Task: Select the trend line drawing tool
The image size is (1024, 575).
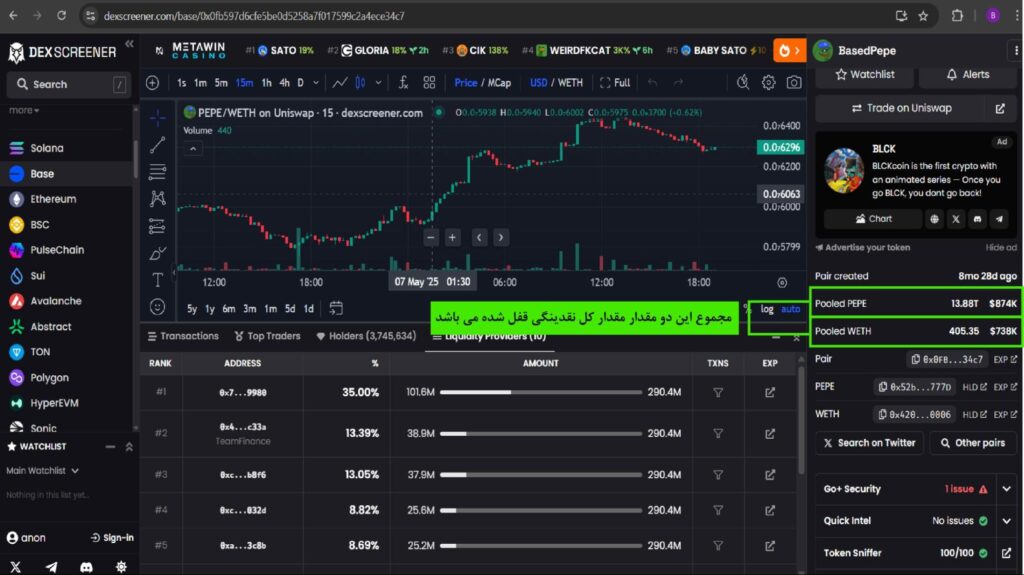Action: 157,144
